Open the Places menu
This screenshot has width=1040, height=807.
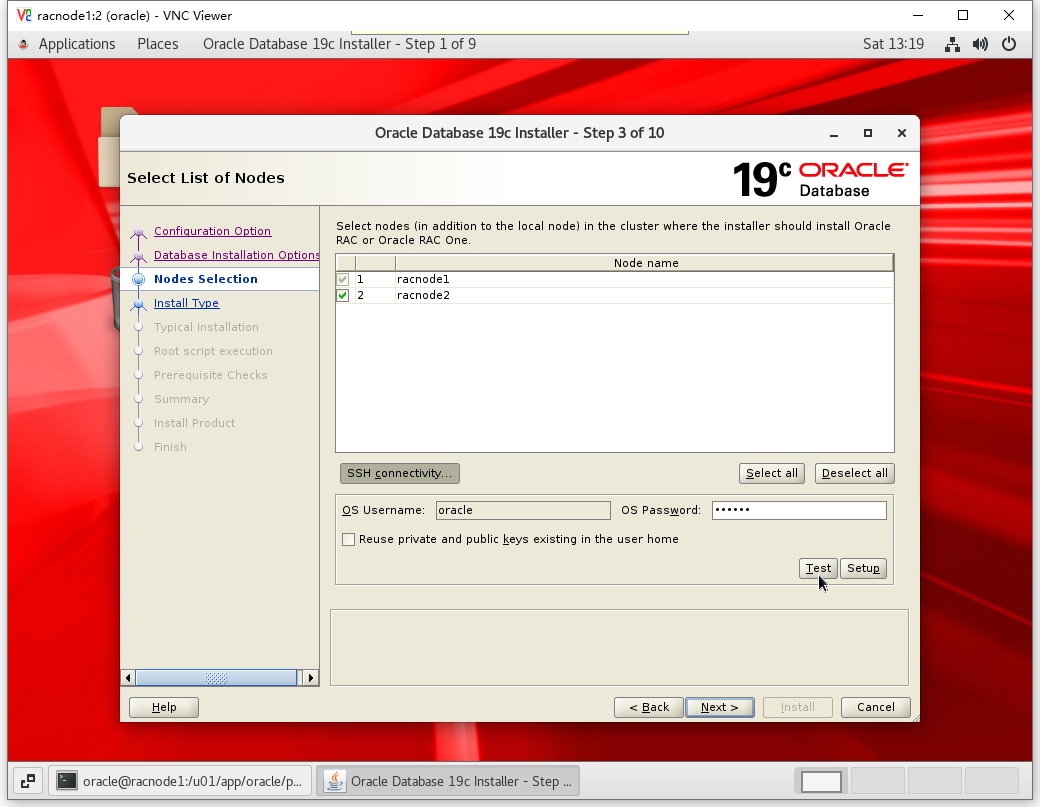pyautogui.click(x=158, y=44)
